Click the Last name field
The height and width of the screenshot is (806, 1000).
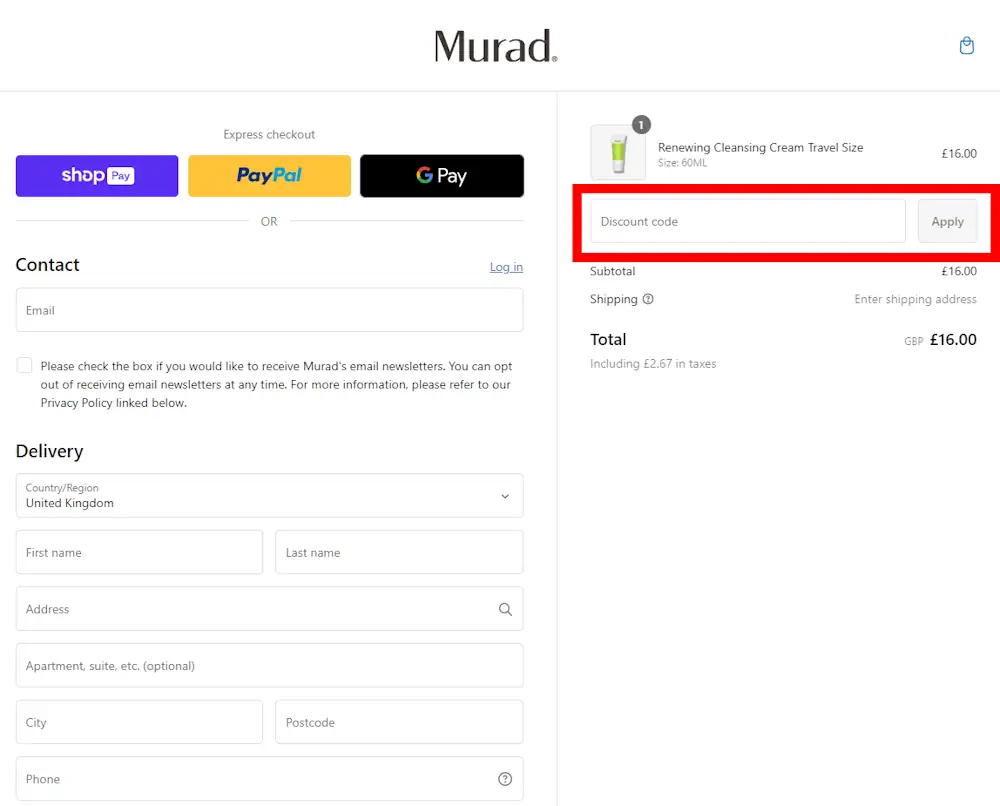pyautogui.click(x=399, y=552)
